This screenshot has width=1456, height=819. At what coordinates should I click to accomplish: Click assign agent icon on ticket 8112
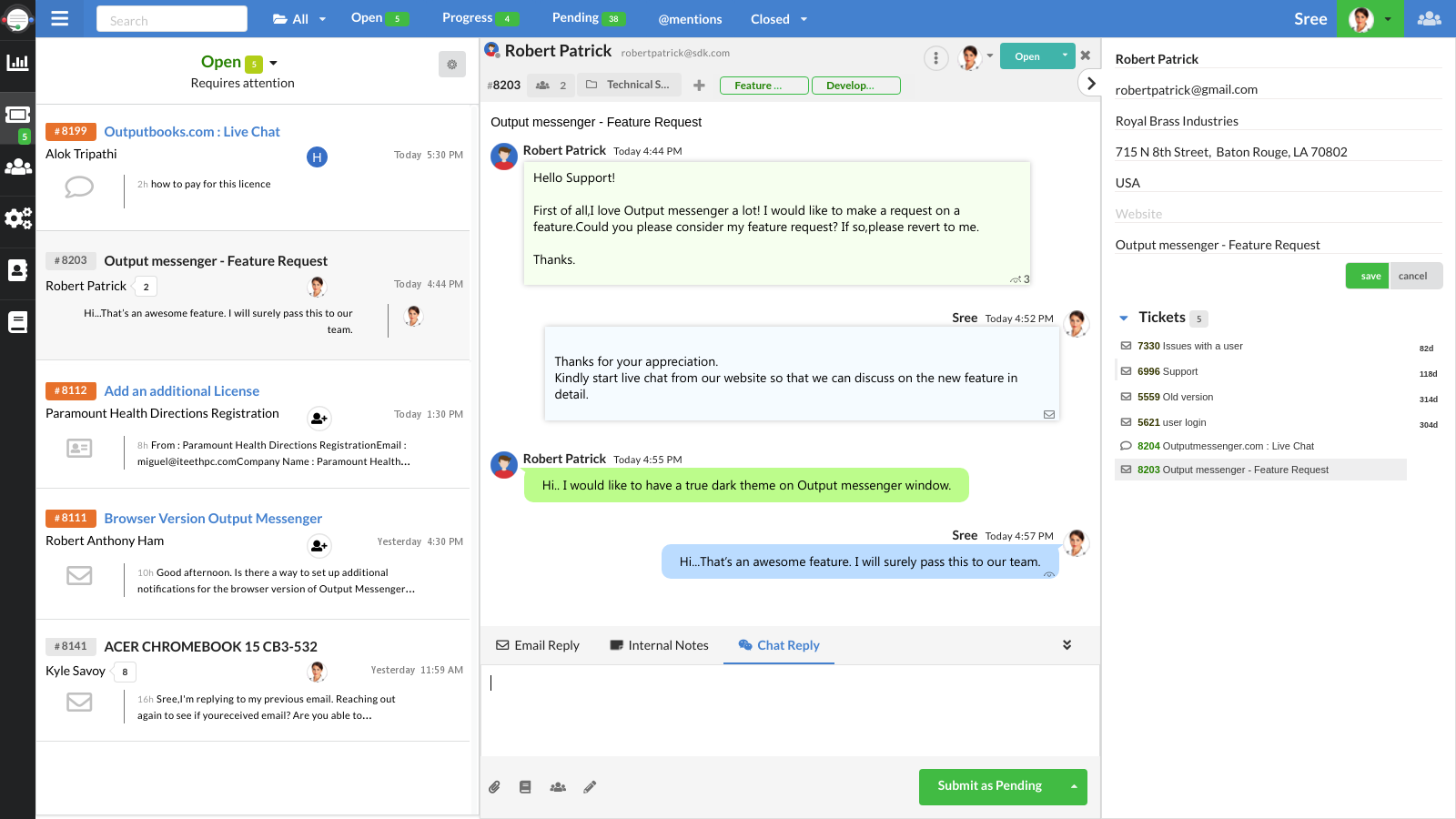click(318, 419)
